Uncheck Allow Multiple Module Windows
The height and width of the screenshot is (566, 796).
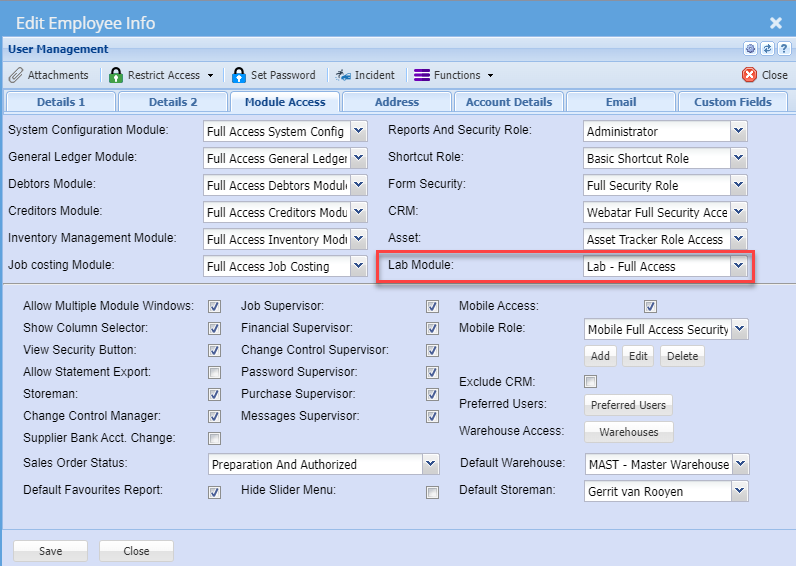tap(214, 306)
